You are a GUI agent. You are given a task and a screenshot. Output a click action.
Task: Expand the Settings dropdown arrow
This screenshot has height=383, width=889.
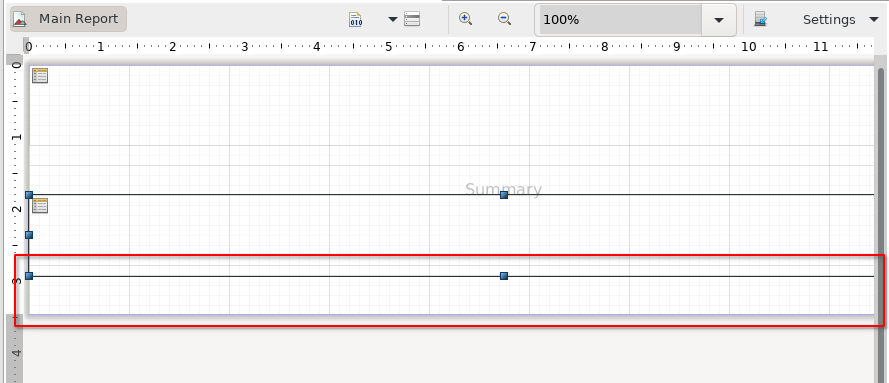[873, 20]
